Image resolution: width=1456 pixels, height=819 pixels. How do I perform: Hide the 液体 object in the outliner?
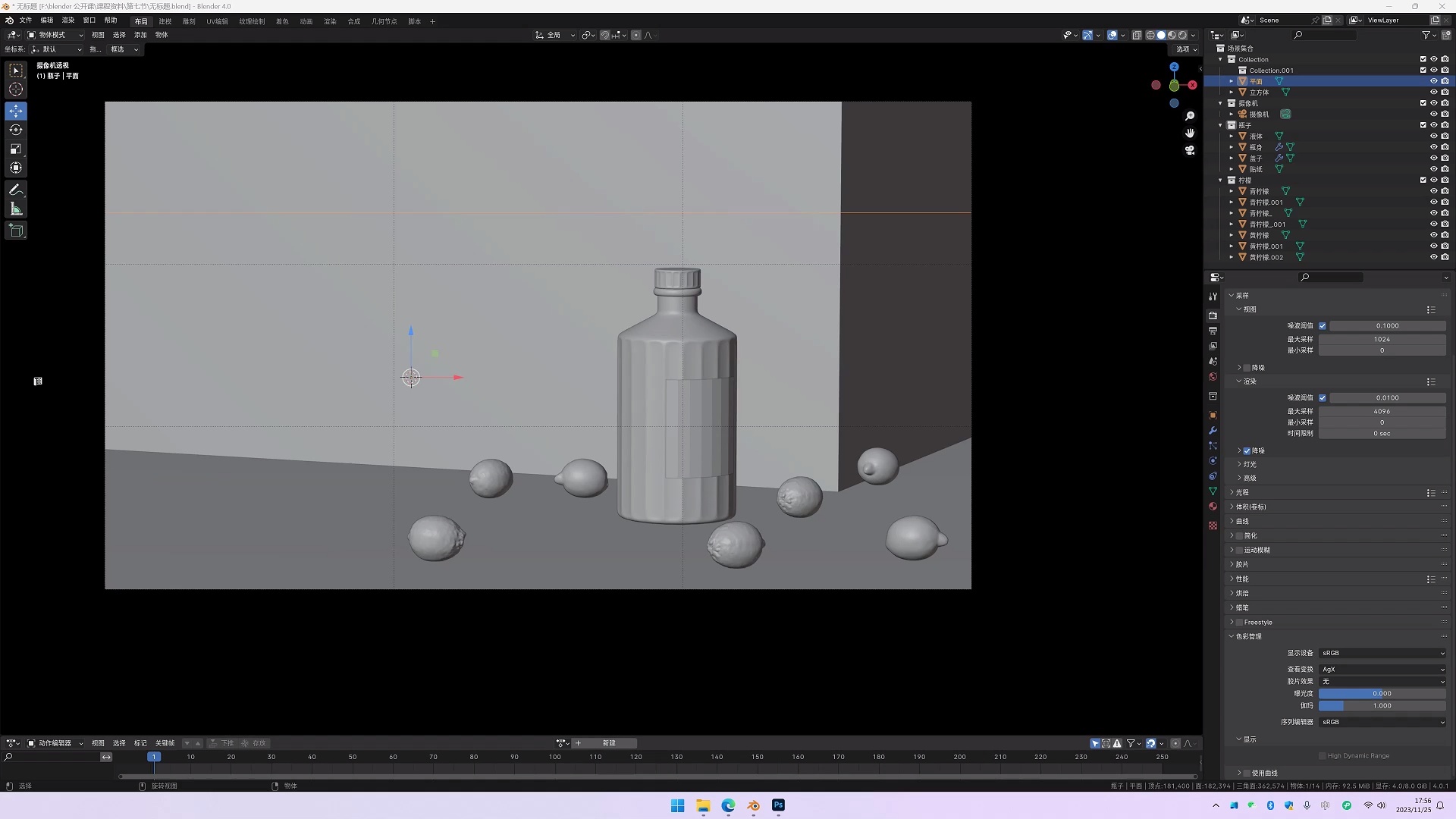pyautogui.click(x=1434, y=136)
